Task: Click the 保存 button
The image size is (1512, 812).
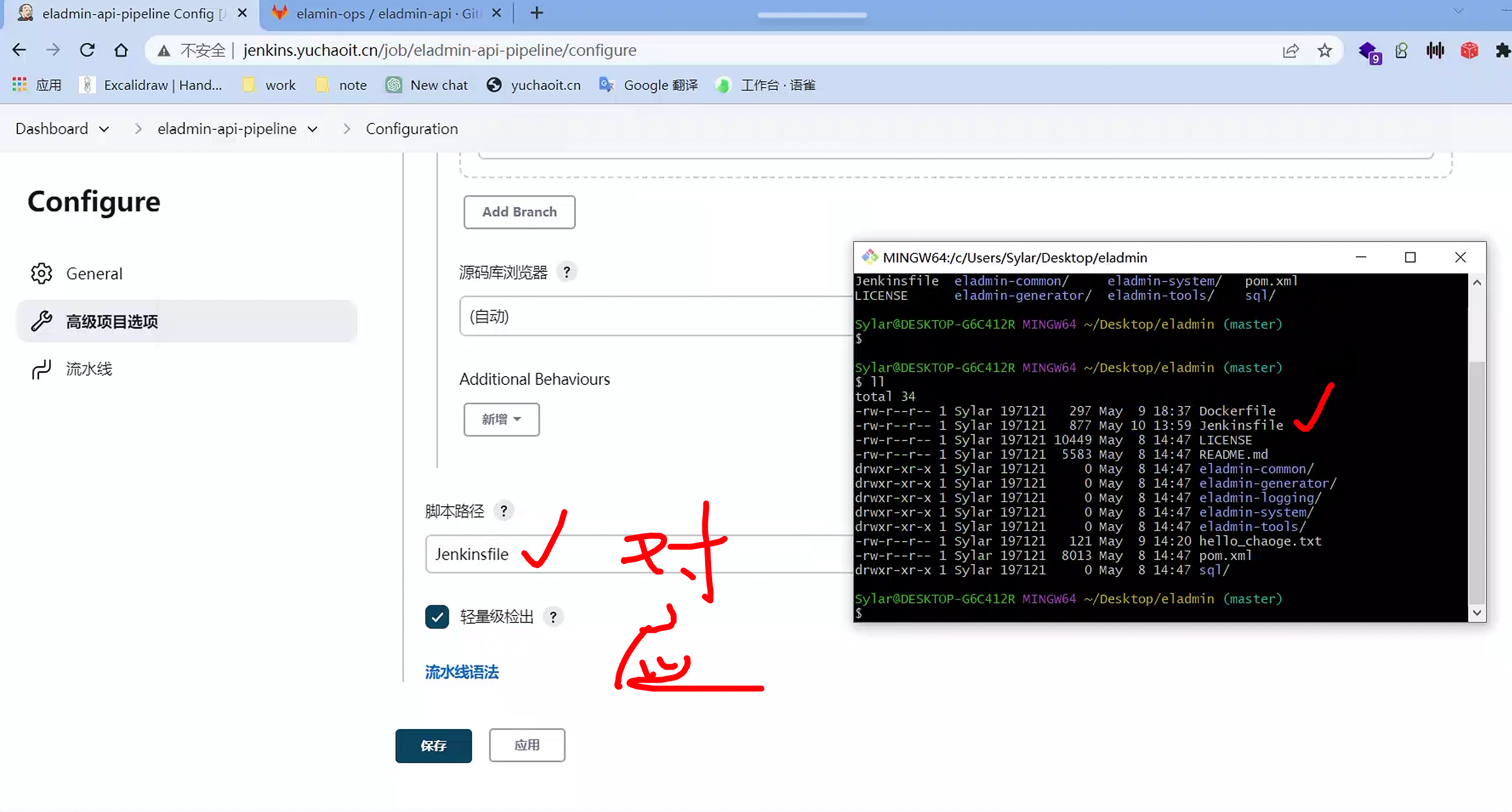Action: click(x=433, y=746)
